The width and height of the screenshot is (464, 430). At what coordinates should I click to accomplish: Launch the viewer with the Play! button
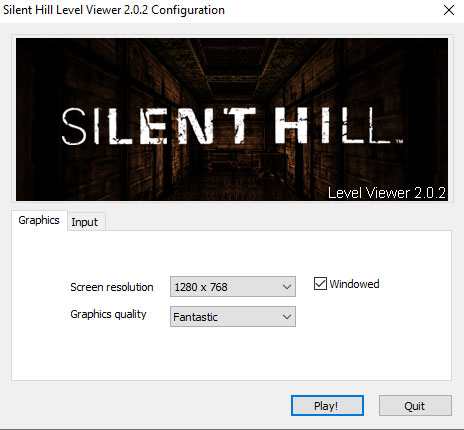click(327, 406)
